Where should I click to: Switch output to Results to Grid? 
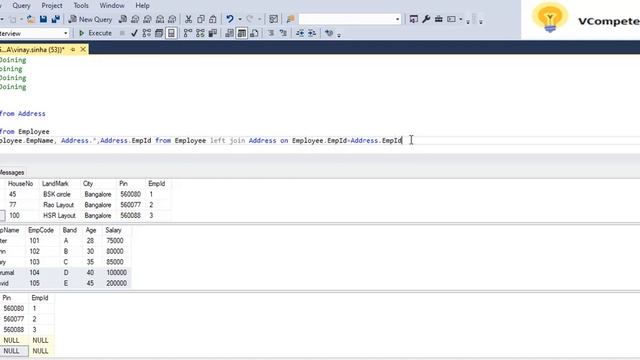click(242, 33)
